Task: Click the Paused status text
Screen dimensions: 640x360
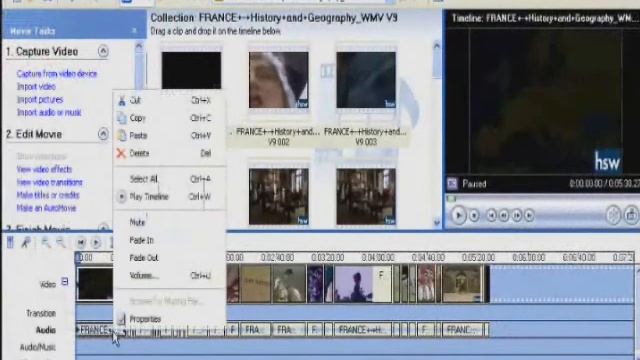Action: coord(474,184)
